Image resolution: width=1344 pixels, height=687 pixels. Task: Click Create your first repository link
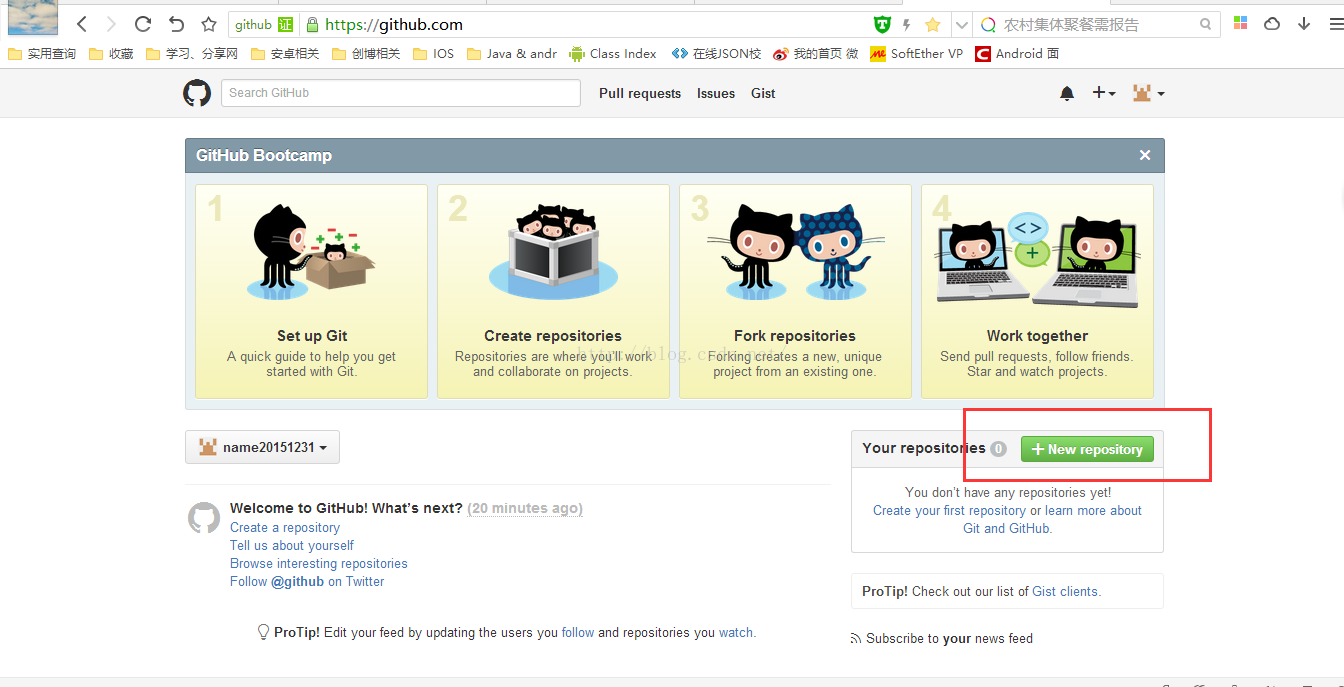949,510
